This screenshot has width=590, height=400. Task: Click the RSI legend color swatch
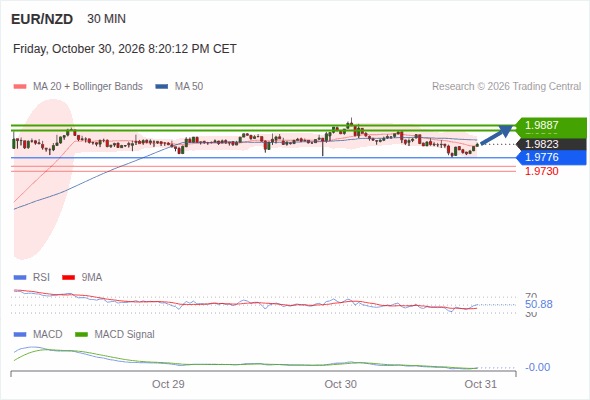20,278
